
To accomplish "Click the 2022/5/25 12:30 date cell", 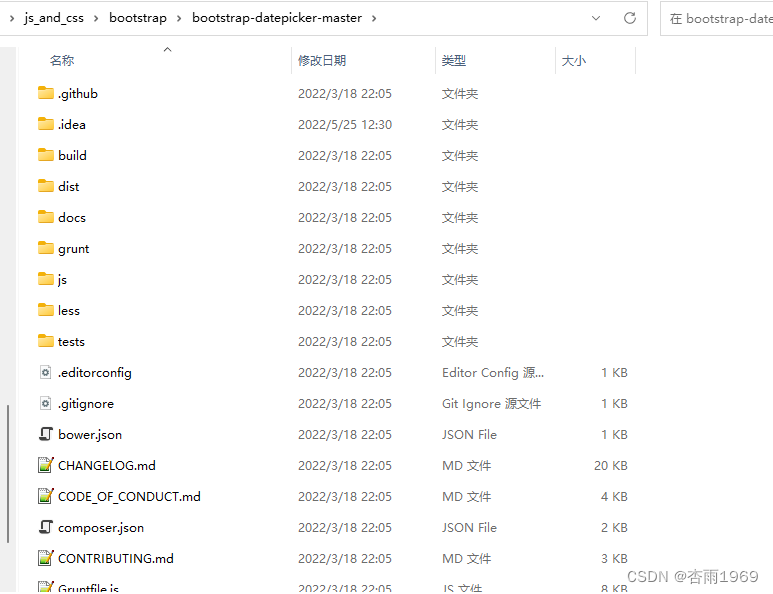I will [345, 125].
